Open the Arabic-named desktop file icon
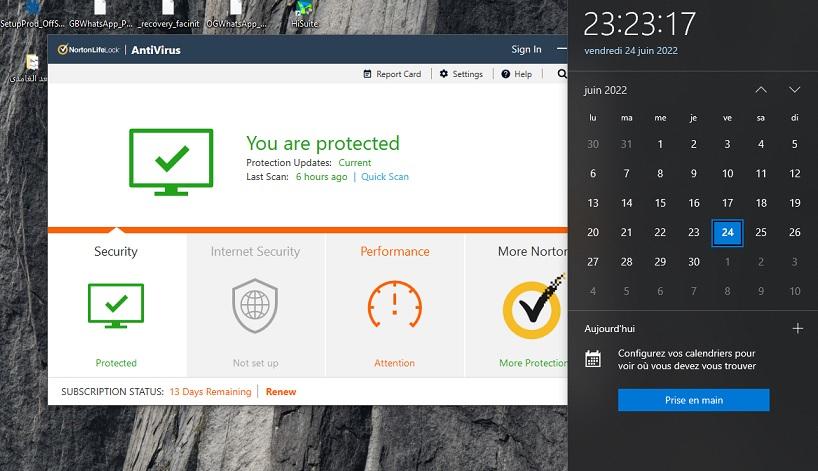818x471 pixels. point(31,68)
